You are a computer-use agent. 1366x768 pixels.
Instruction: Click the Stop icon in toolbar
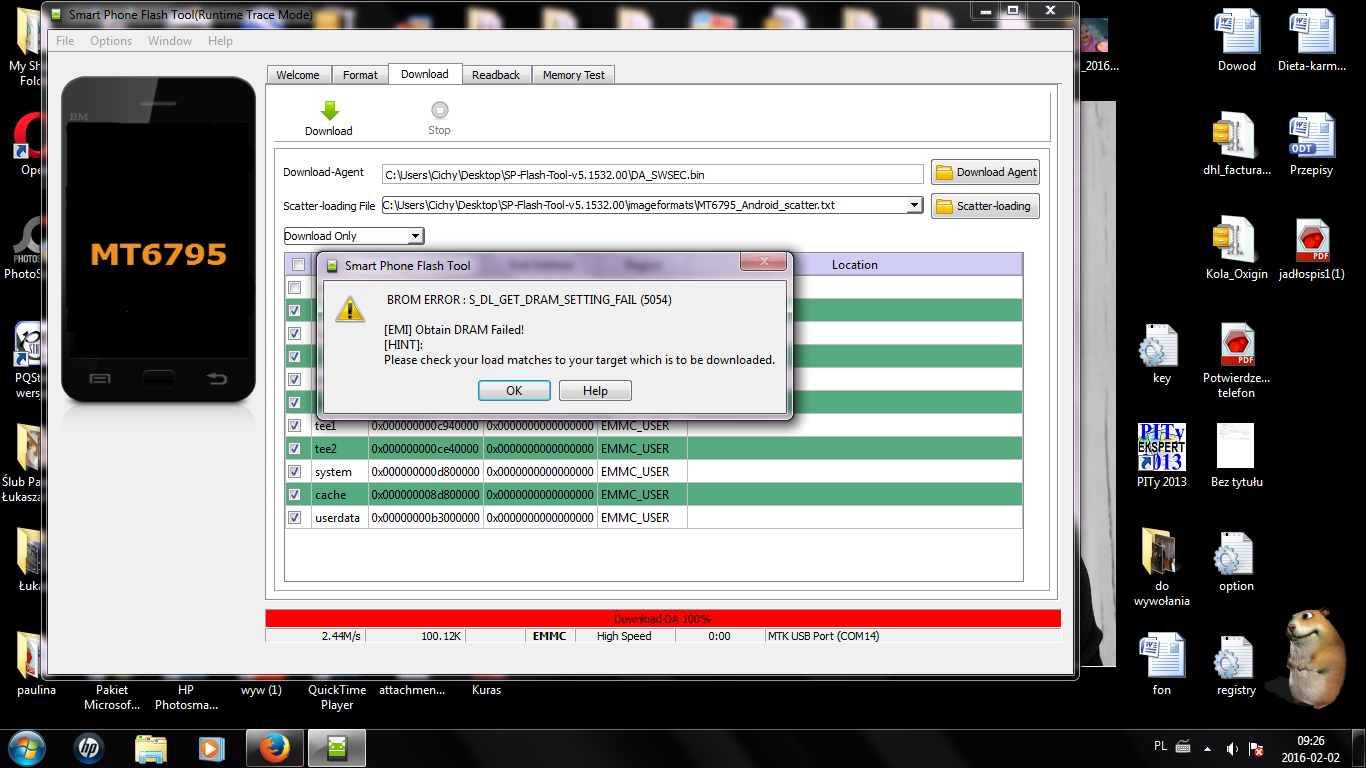click(439, 110)
